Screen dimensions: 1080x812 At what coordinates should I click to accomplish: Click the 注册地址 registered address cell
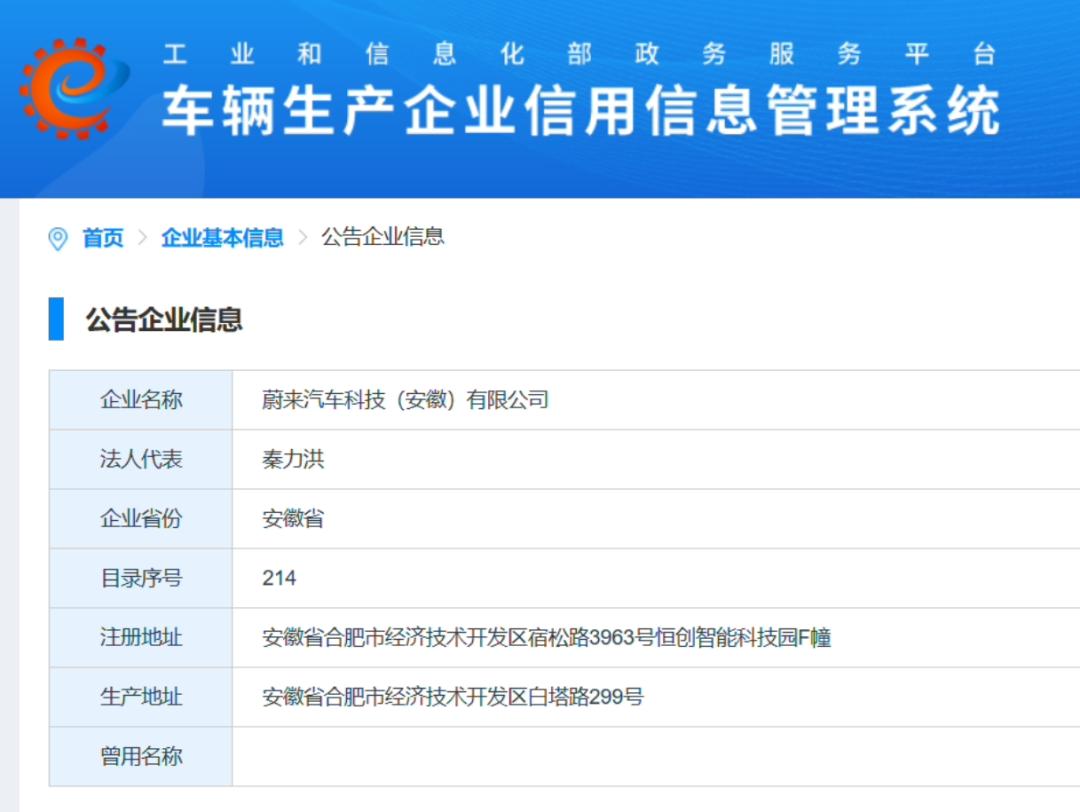point(138,638)
